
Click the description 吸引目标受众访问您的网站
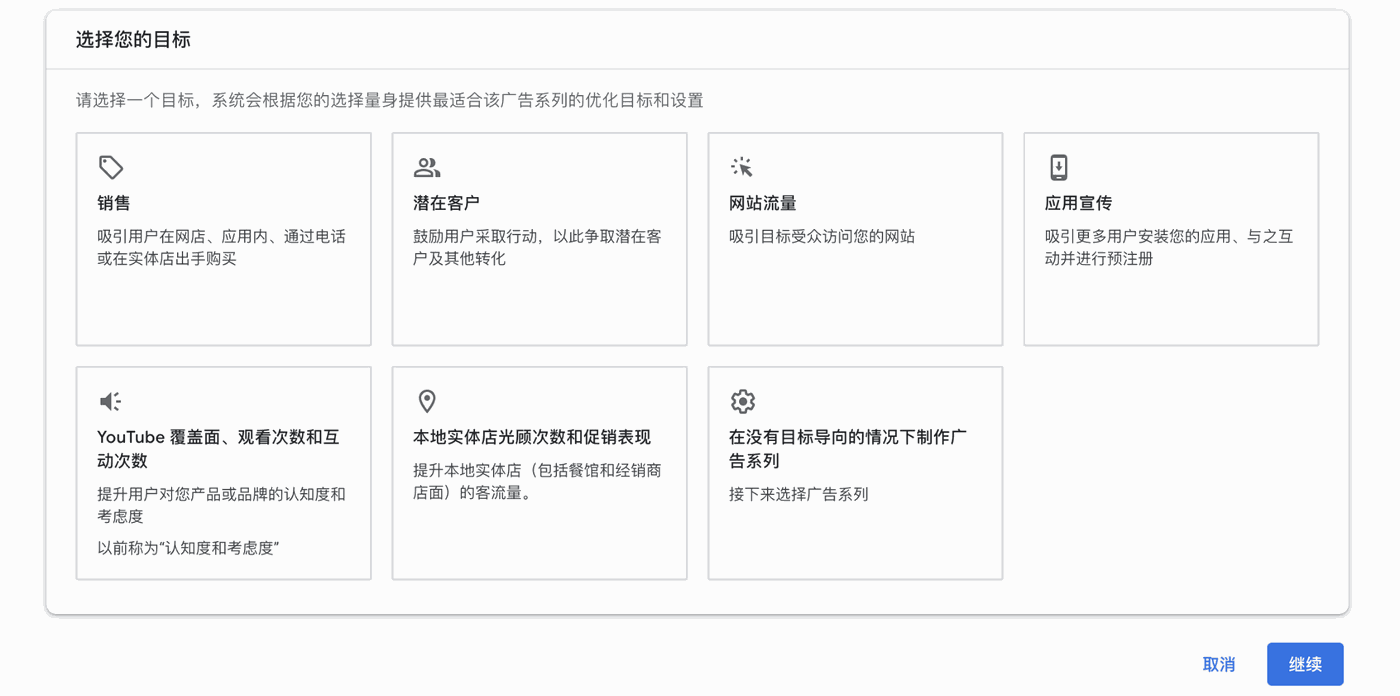tap(822, 237)
